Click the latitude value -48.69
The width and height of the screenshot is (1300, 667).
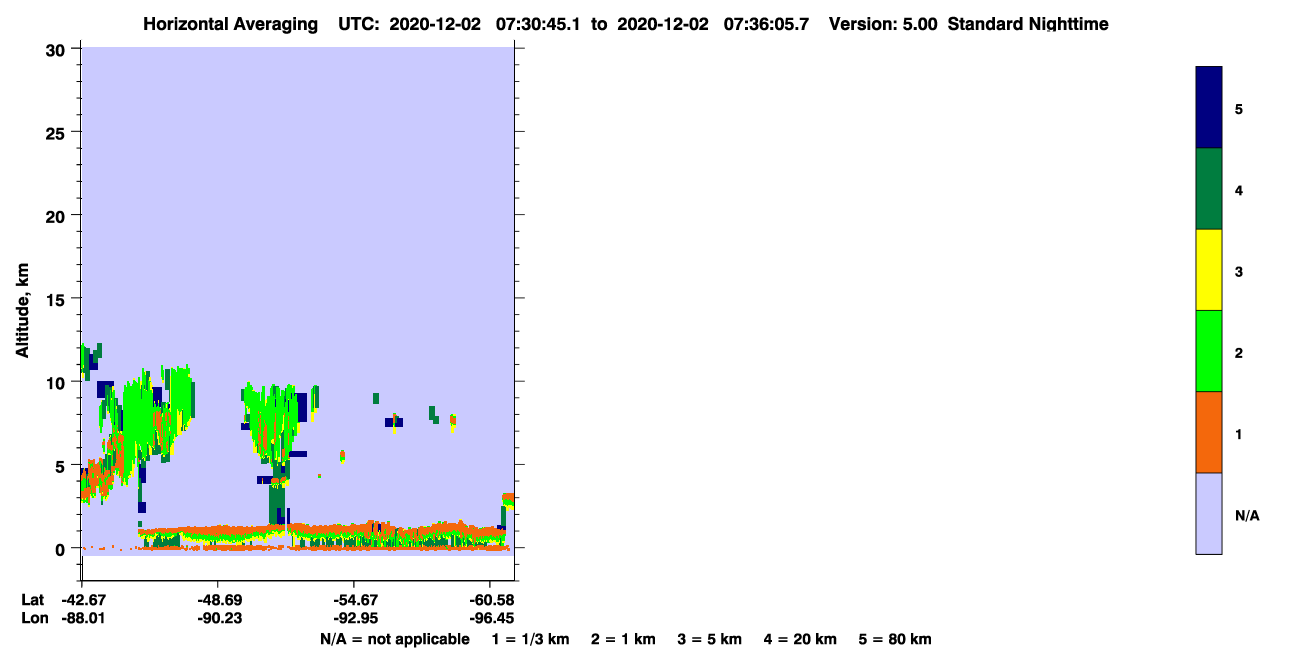[218, 600]
